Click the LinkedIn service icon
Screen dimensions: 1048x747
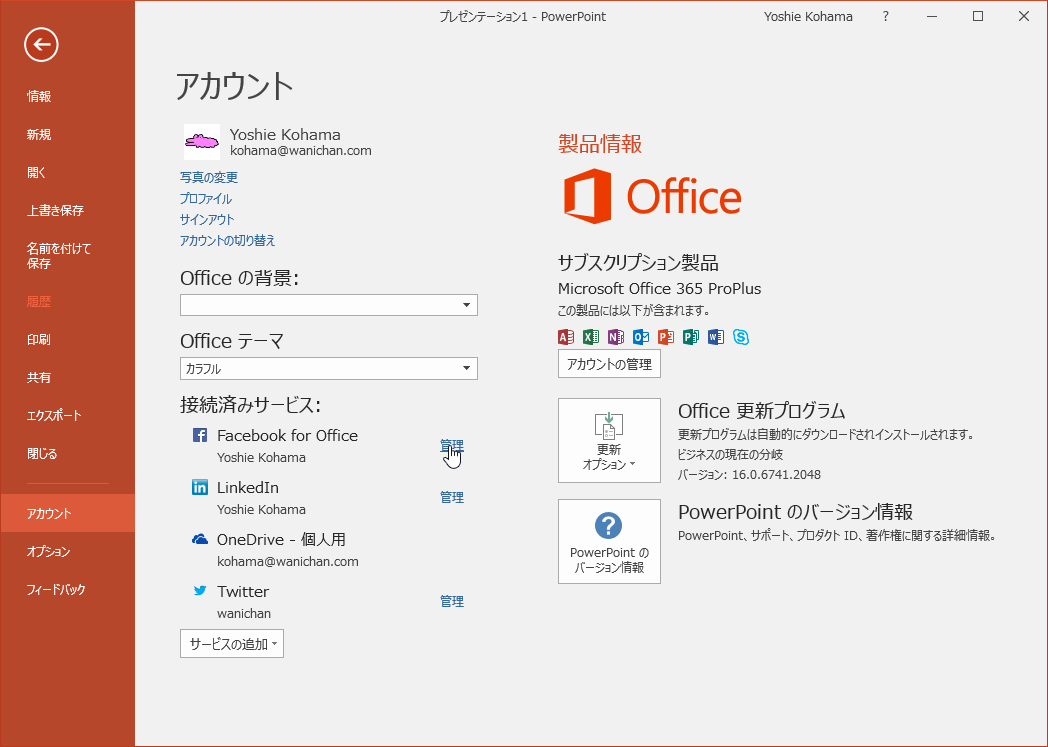coord(200,487)
